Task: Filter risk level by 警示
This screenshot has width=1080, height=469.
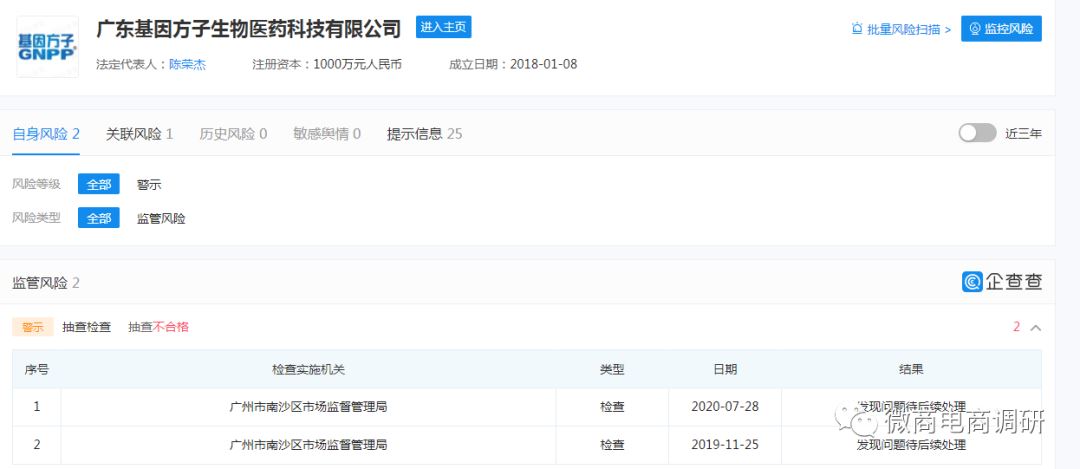Action: [149, 185]
